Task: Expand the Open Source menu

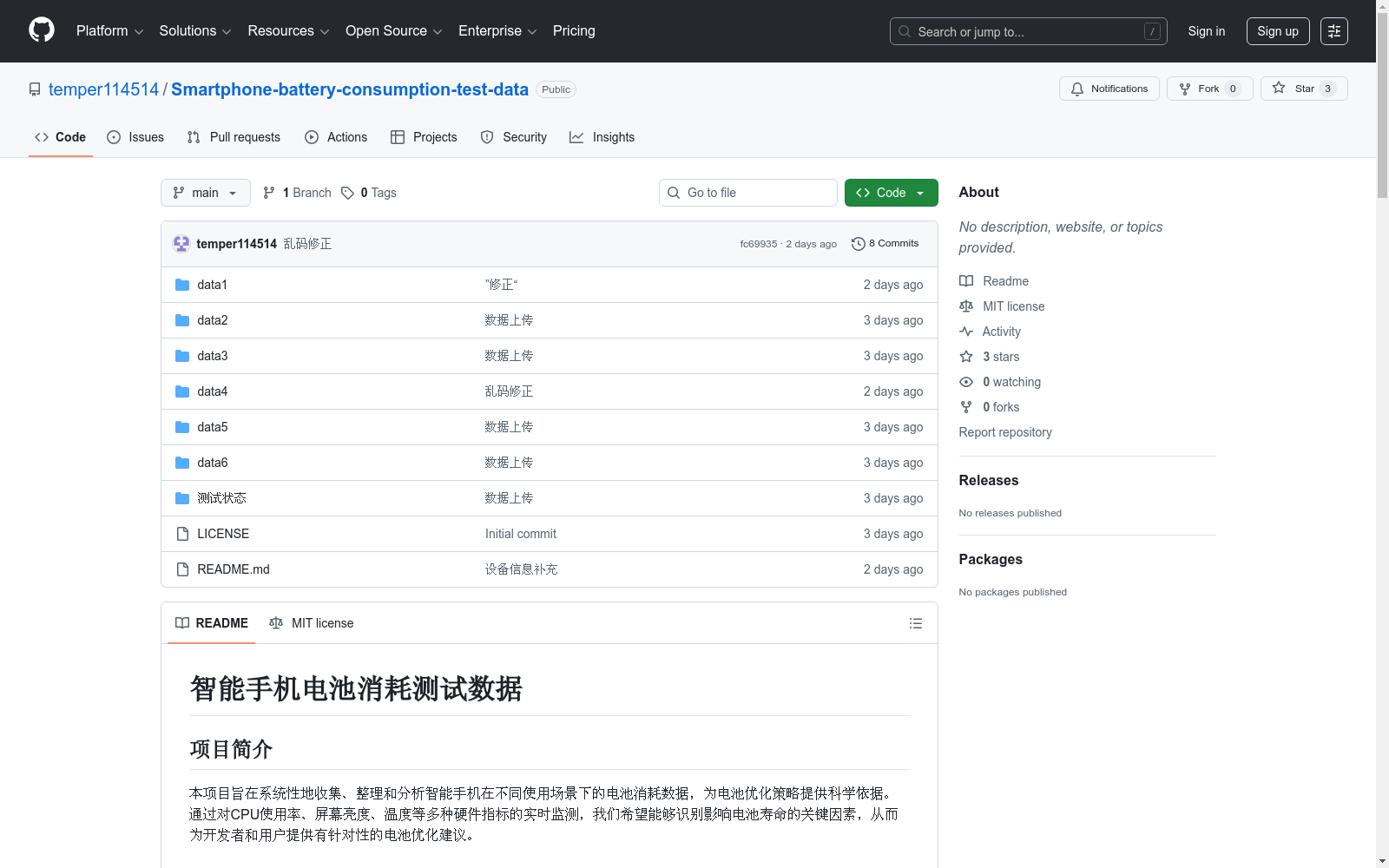Action: click(x=394, y=31)
